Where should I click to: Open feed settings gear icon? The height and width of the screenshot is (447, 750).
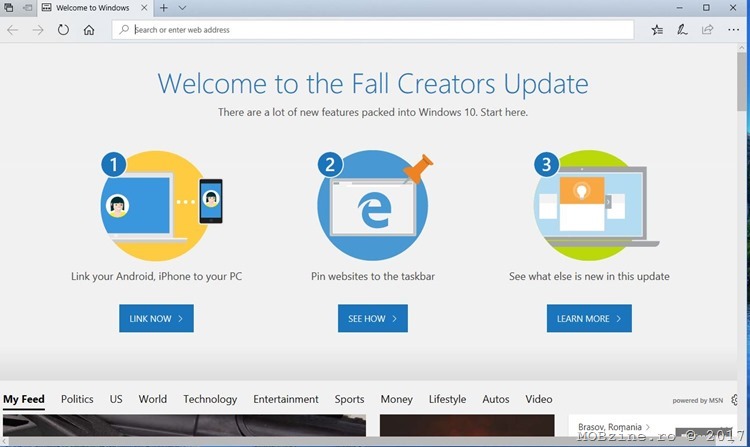tap(734, 400)
